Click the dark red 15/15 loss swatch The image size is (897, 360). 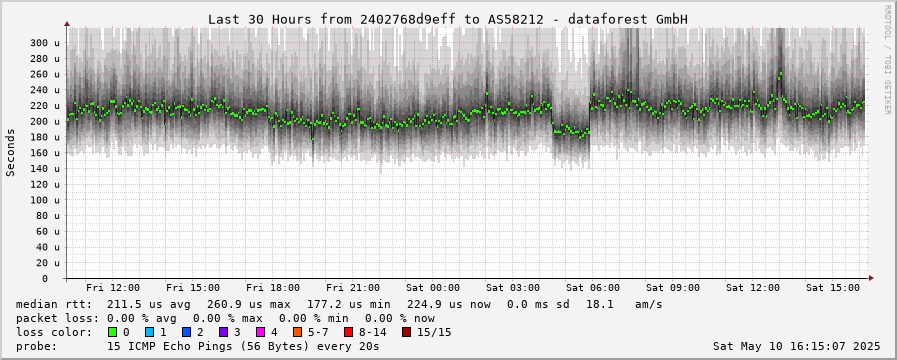406,332
